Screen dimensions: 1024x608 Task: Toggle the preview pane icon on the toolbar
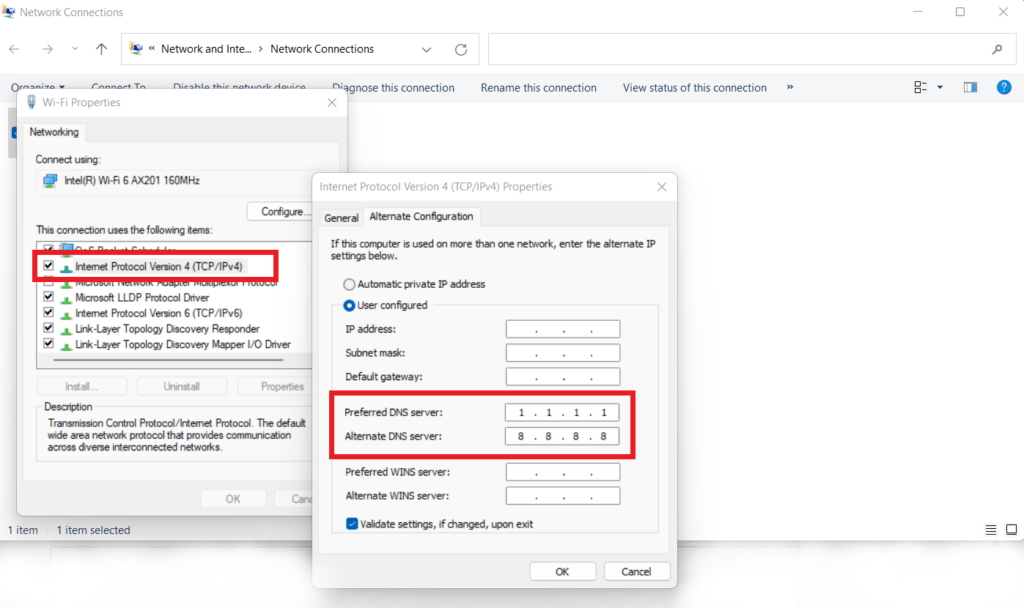969,87
